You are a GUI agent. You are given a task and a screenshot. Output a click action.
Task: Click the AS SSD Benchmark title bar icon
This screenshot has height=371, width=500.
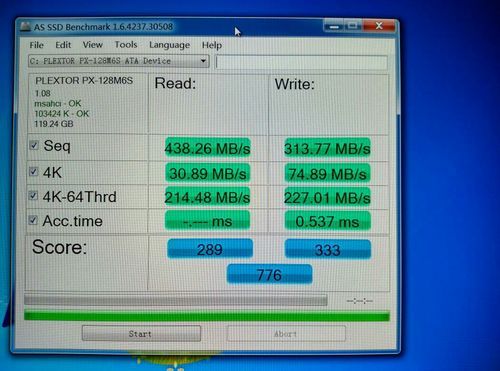25,27
